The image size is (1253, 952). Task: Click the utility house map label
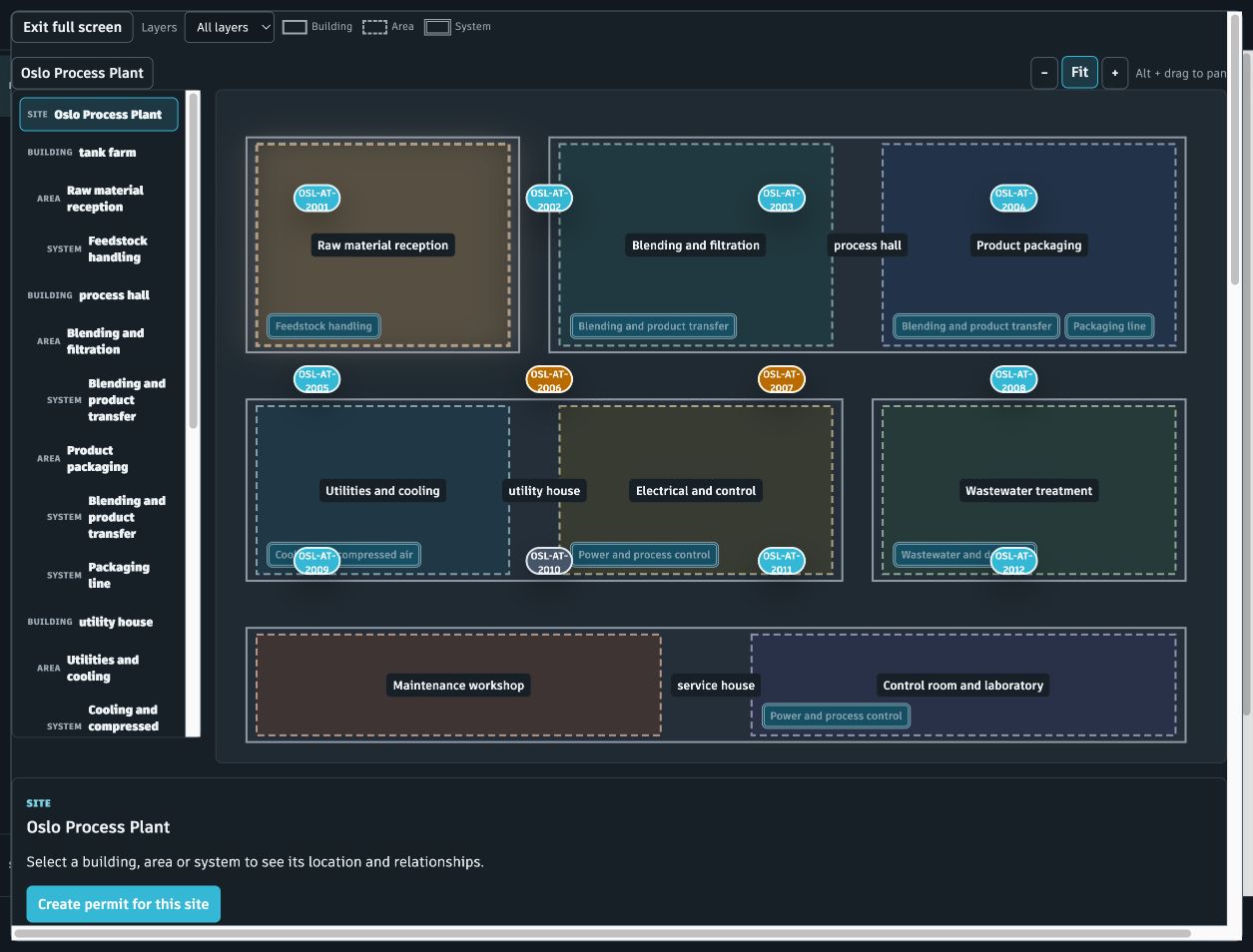[x=544, y=491]
